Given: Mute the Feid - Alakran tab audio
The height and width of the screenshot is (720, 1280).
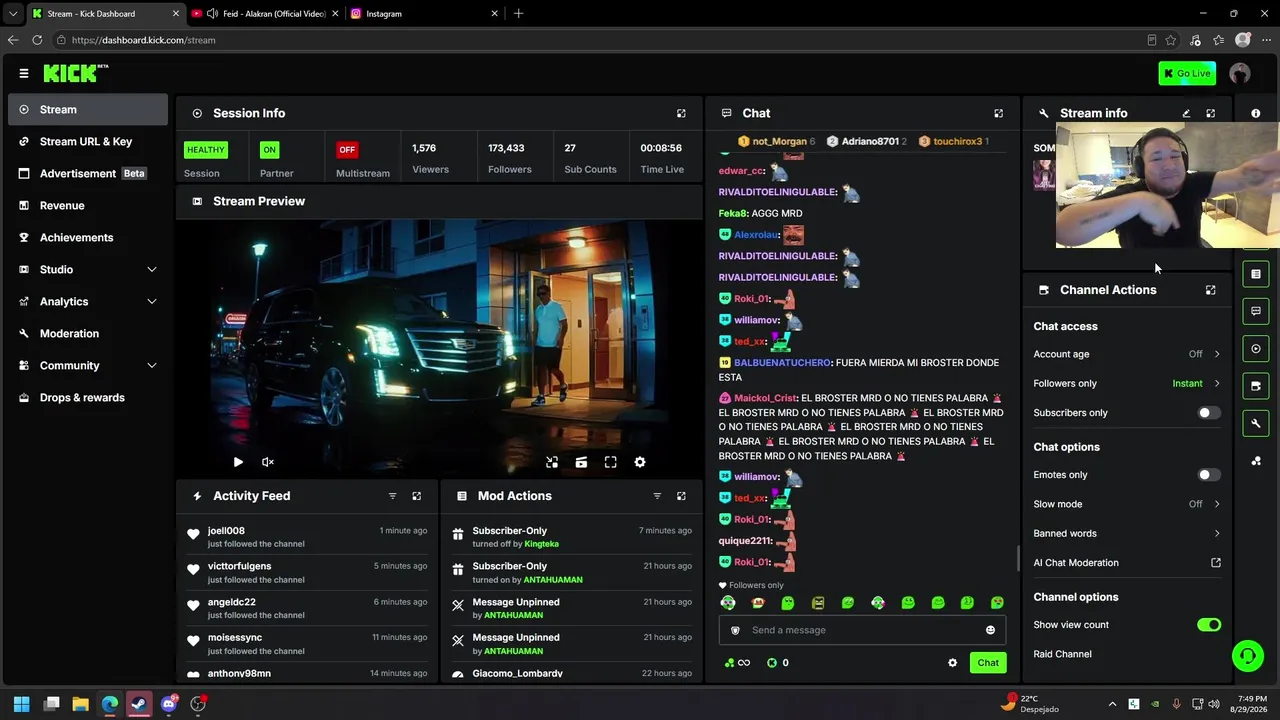Looking at the screenshot, I should click(212, 14).
